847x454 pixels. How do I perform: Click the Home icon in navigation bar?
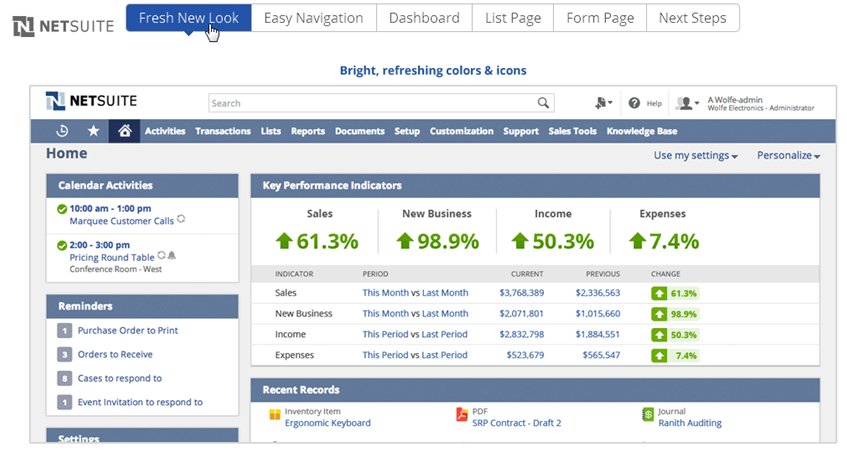point(124,131)
